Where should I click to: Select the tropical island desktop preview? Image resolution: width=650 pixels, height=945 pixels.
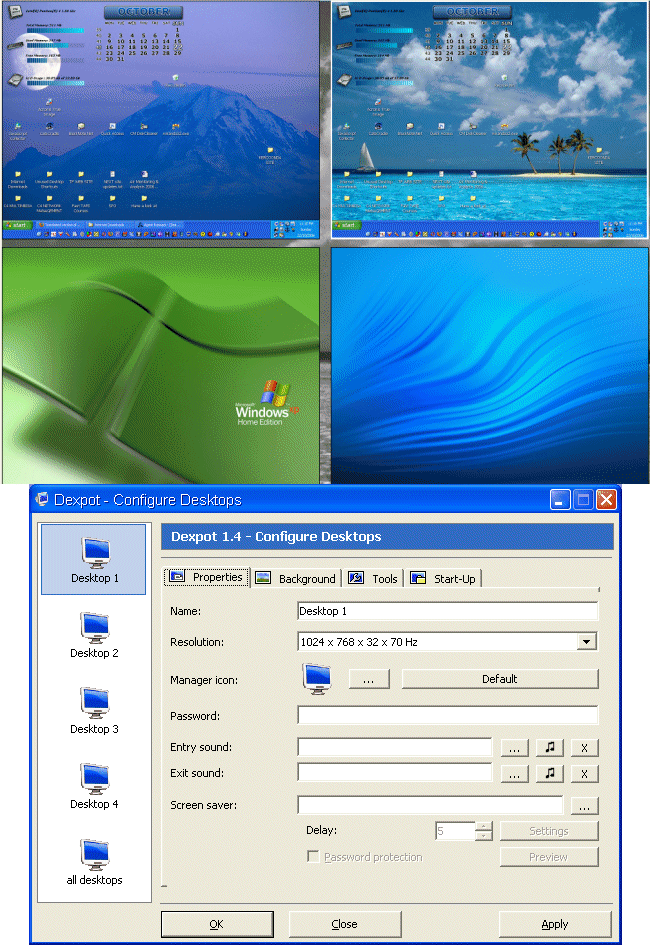pyautogui.click(x=489, y=119)
